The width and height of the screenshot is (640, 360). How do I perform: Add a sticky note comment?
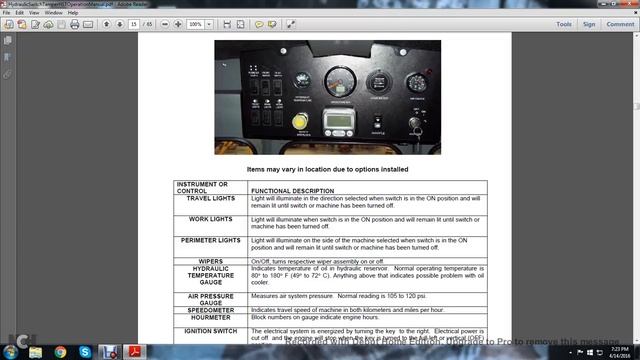(x=259, y=24)
